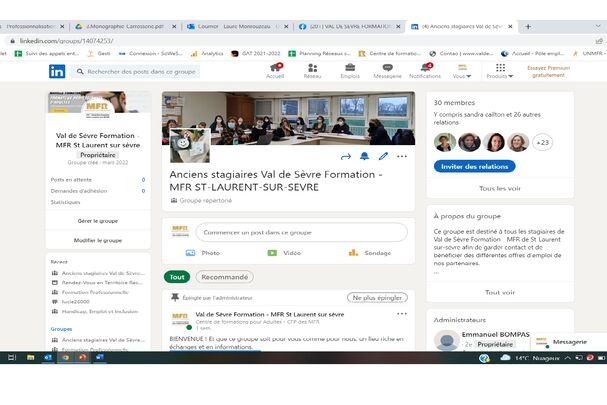Click the share arrow icon on group header
This screenshot has height=405, width=607.
point(346,156)
